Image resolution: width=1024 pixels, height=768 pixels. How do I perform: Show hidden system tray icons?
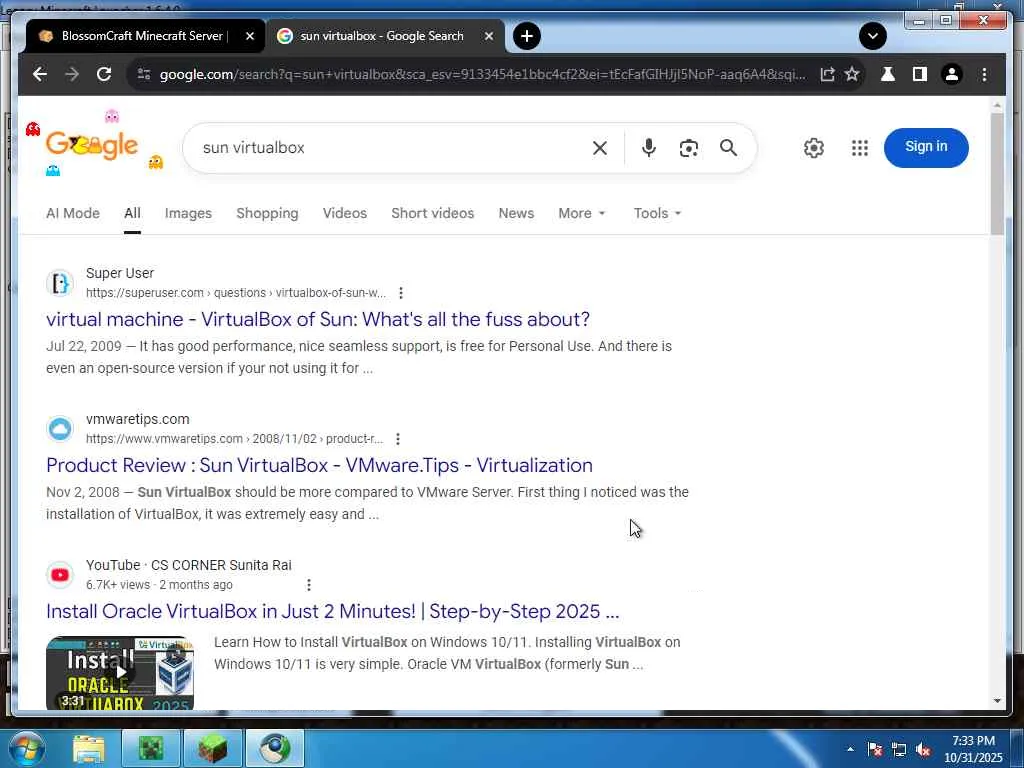[850, 749]
